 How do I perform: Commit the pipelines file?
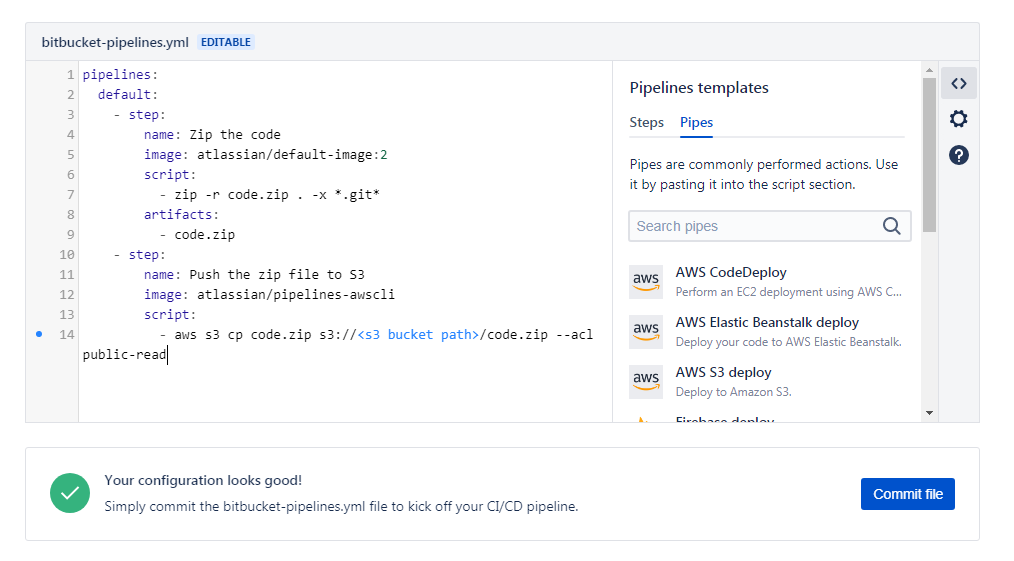(x=907, y=494)
